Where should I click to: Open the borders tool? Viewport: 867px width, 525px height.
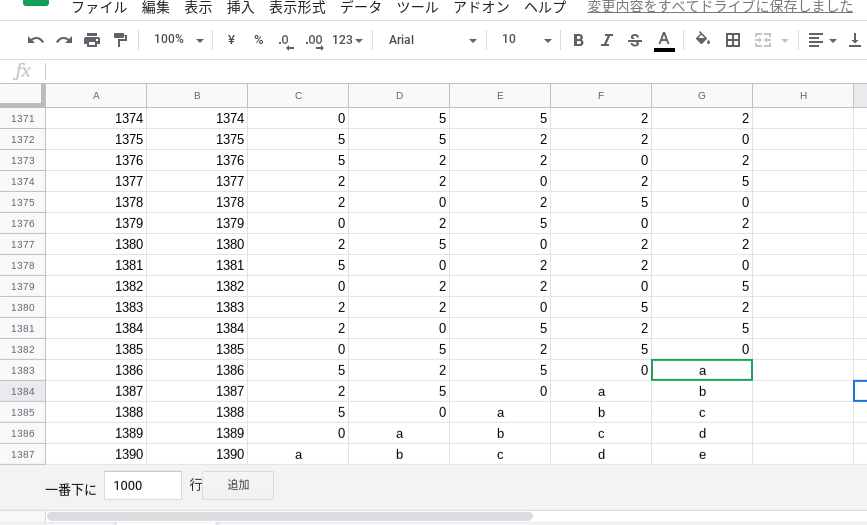[x=733, y=40]
